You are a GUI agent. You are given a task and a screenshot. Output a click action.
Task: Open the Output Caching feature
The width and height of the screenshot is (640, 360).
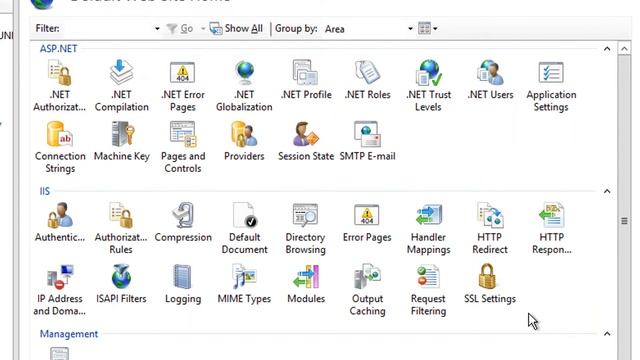tap(367, 290)
